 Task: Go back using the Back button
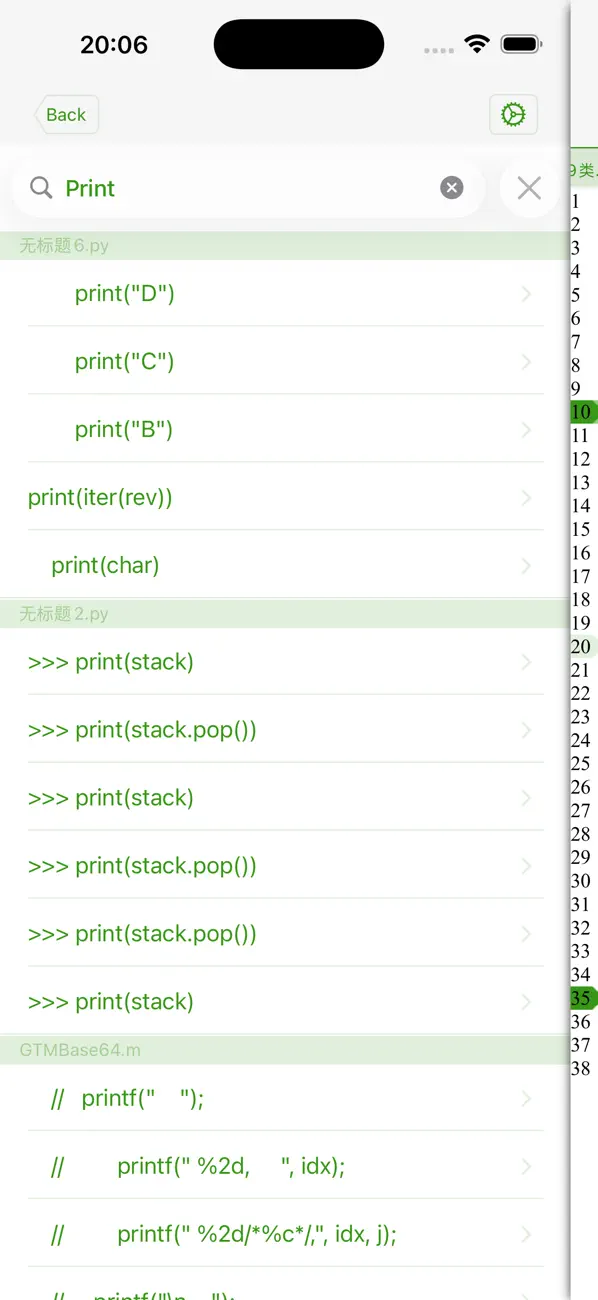(66, 114)
